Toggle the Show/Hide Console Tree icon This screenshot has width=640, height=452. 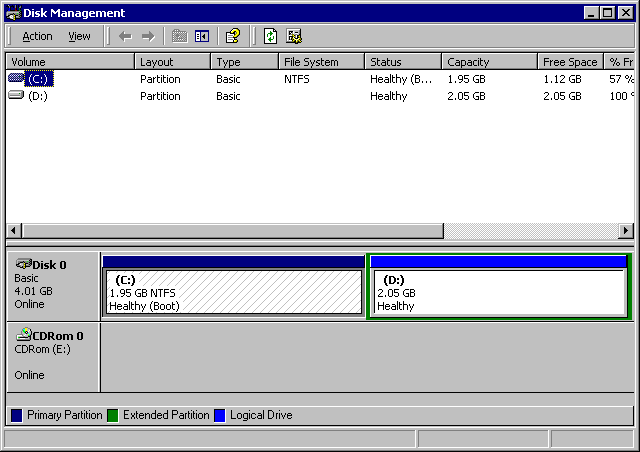click(x=202, y=36)
